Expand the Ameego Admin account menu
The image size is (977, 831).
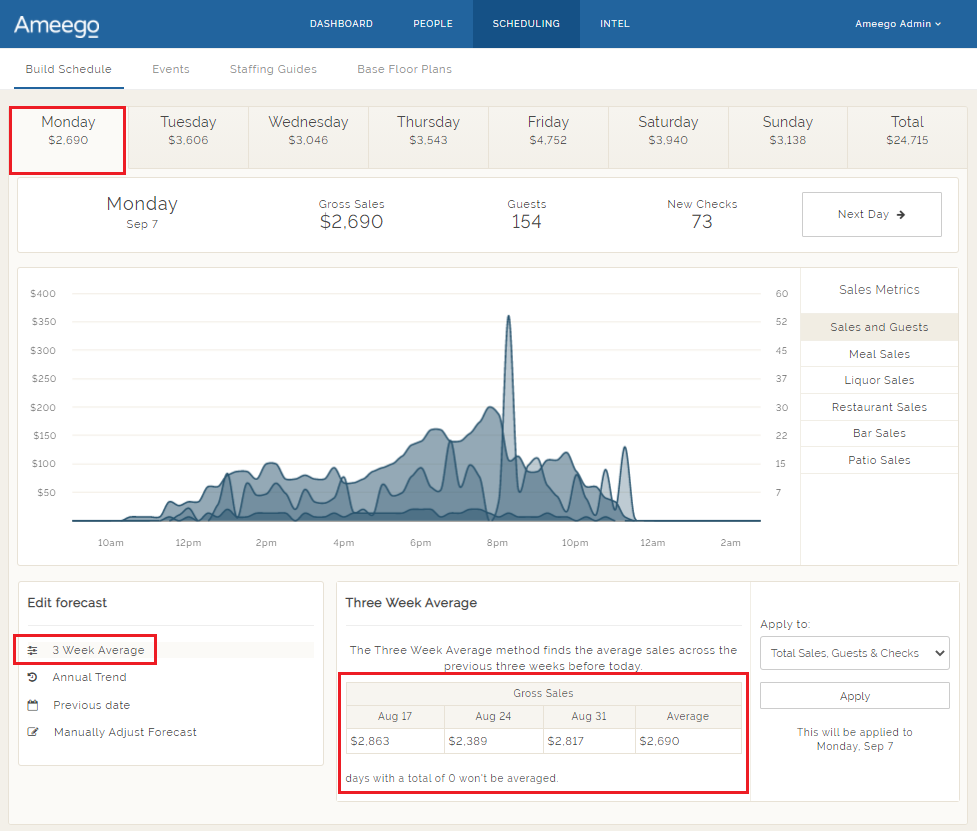coord(897,23)
